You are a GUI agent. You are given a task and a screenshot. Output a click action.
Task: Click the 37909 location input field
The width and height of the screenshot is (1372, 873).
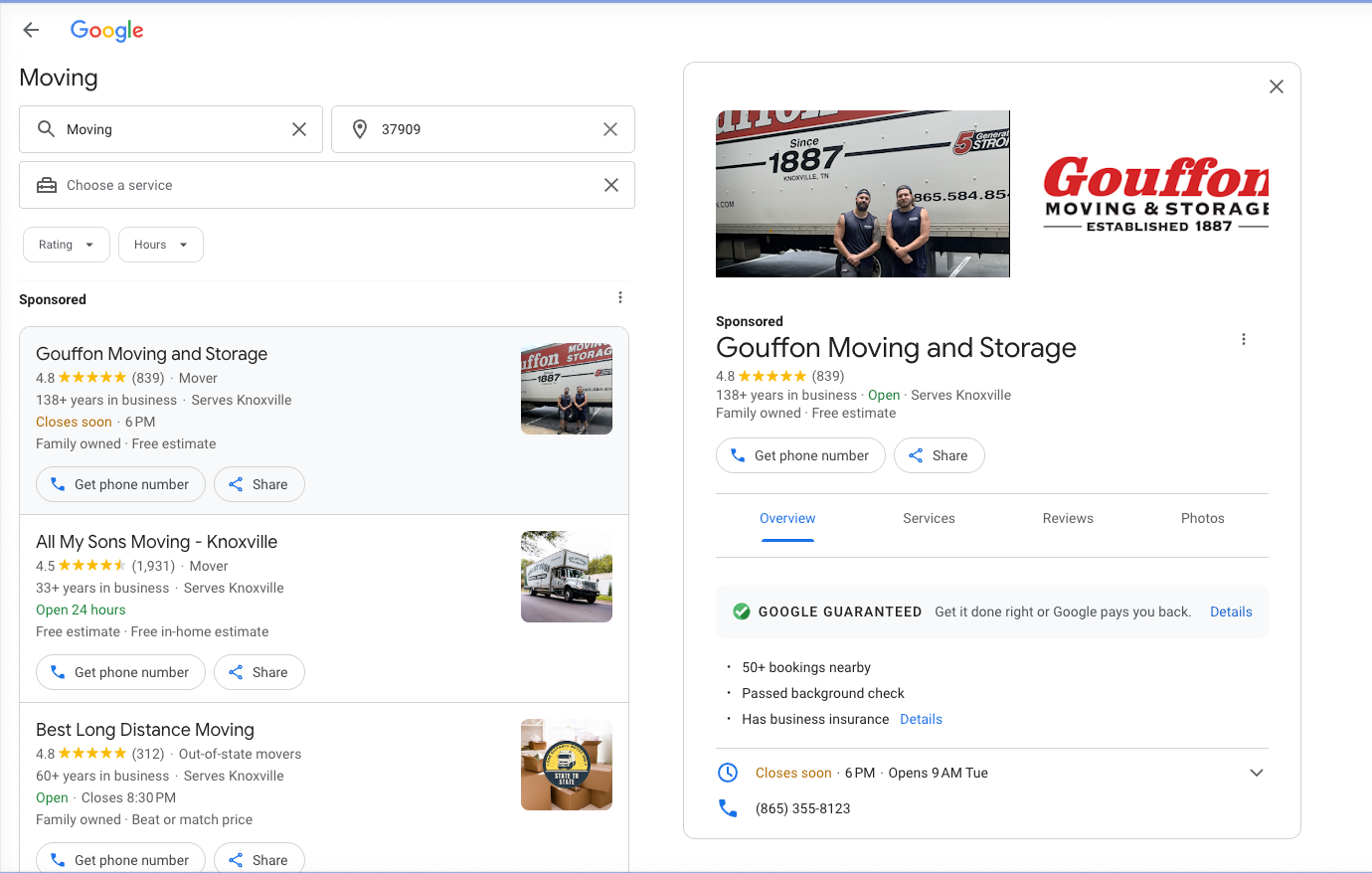(483, 129)
